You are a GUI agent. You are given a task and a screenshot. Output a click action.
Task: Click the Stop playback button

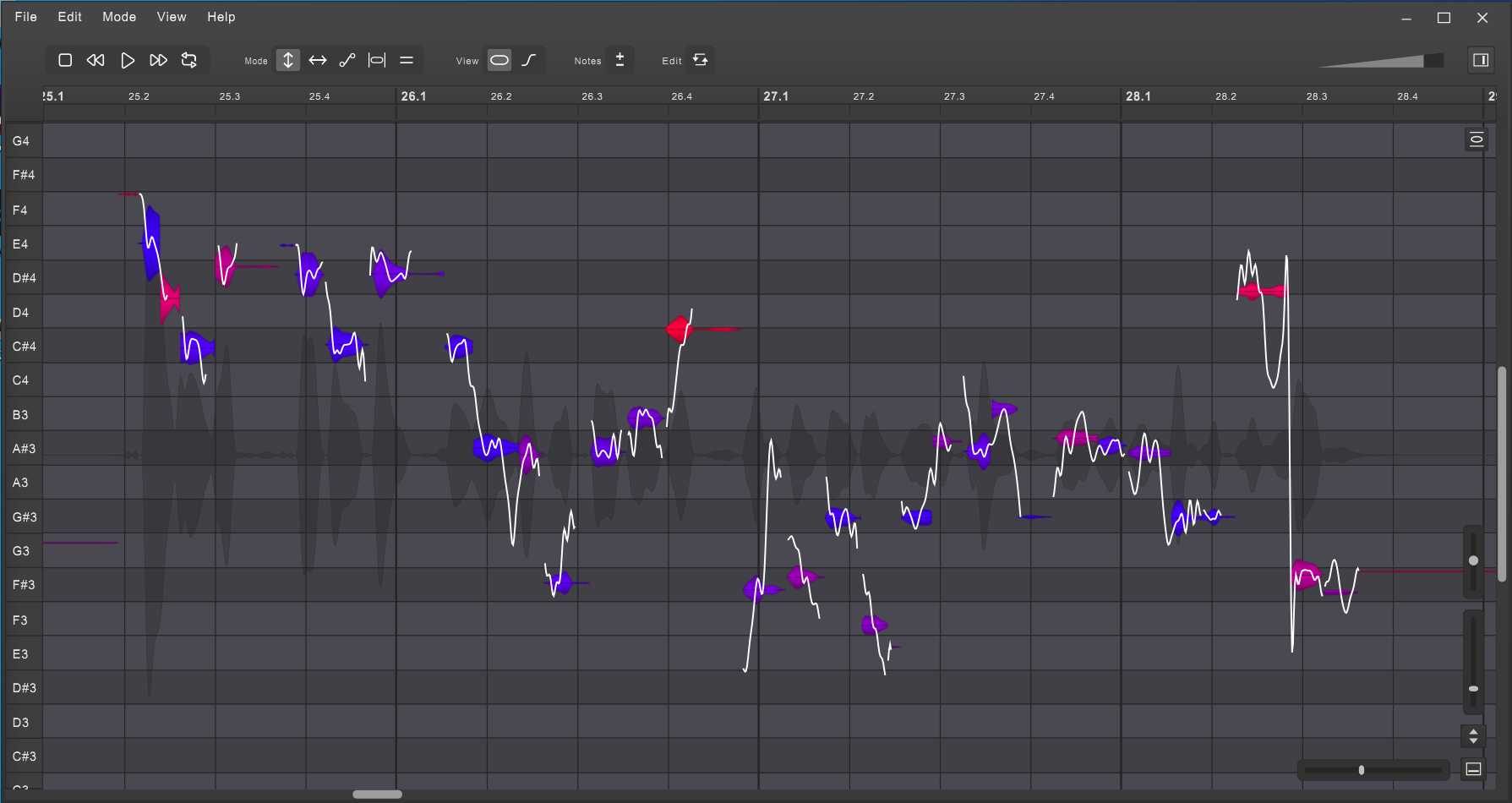(65, 60)
